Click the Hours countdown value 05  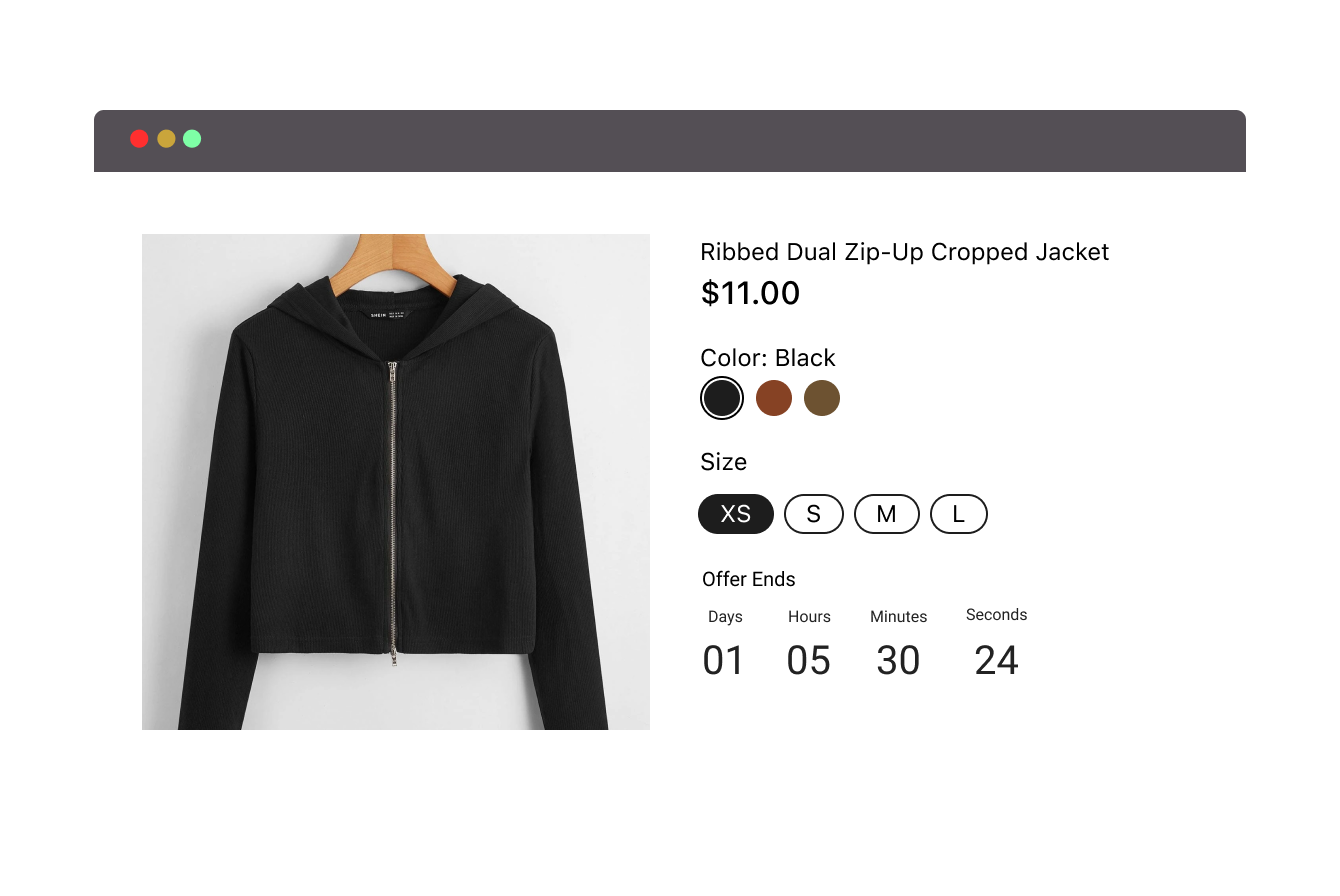(x=809, y=661)
